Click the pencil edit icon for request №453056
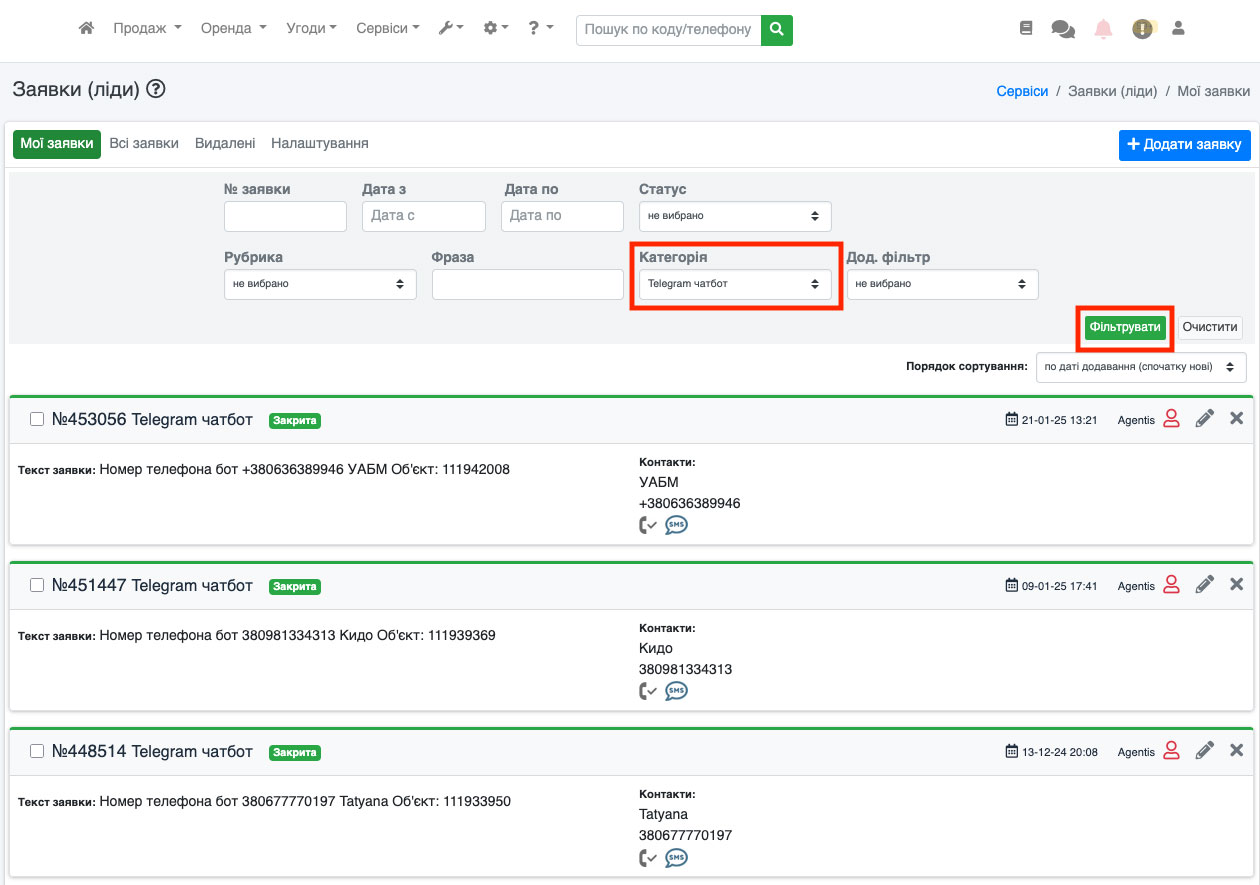Viewport: 1260px width, 885px height. tap(1204, 419)
